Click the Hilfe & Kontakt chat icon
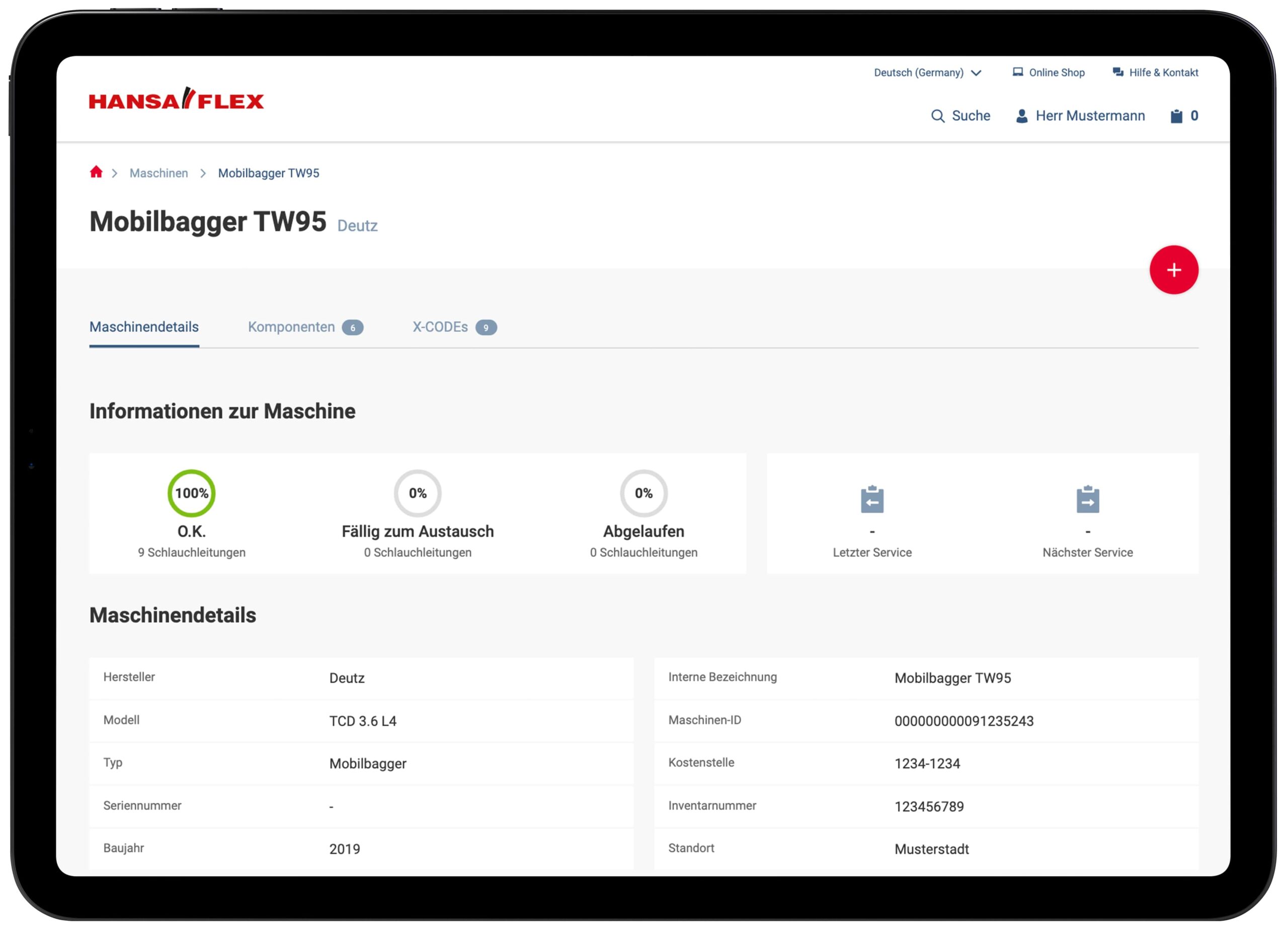The width and height of the screenshot is (1288, 933). click(x=1117, y=72)
